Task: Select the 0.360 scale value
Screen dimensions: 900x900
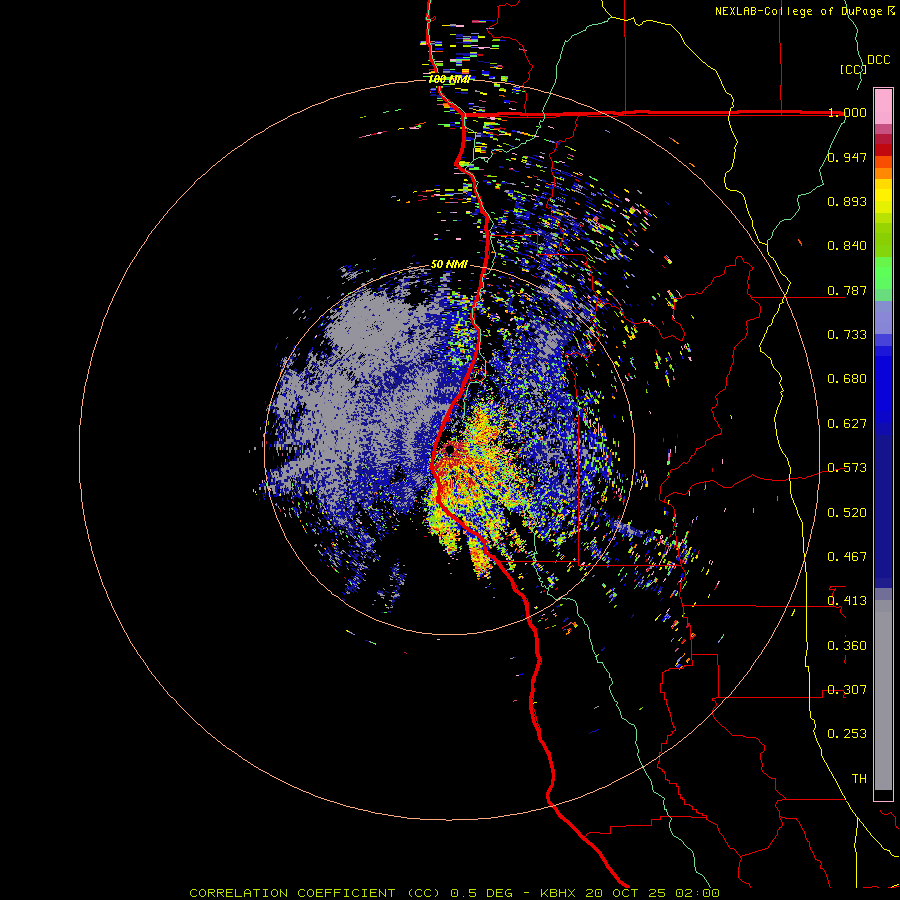Action: (x=847, y=646)
